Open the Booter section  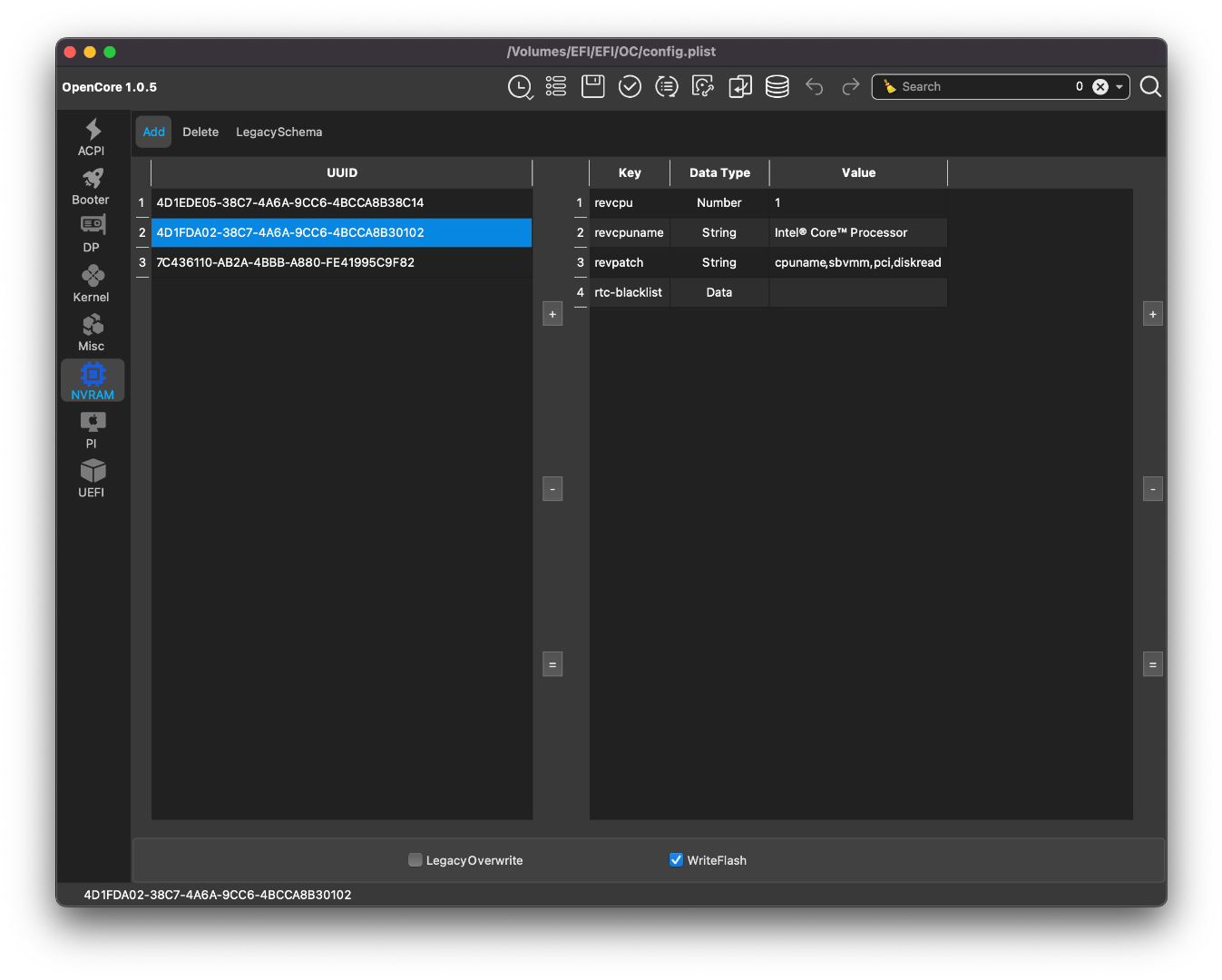[x=92, y=186]
